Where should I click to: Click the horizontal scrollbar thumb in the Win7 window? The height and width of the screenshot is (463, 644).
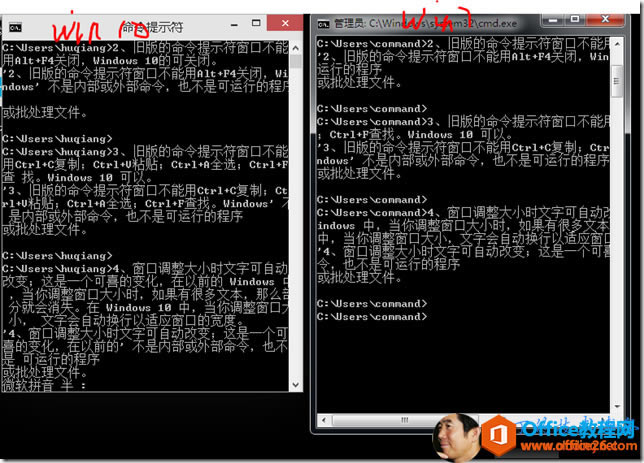(405, 420)
